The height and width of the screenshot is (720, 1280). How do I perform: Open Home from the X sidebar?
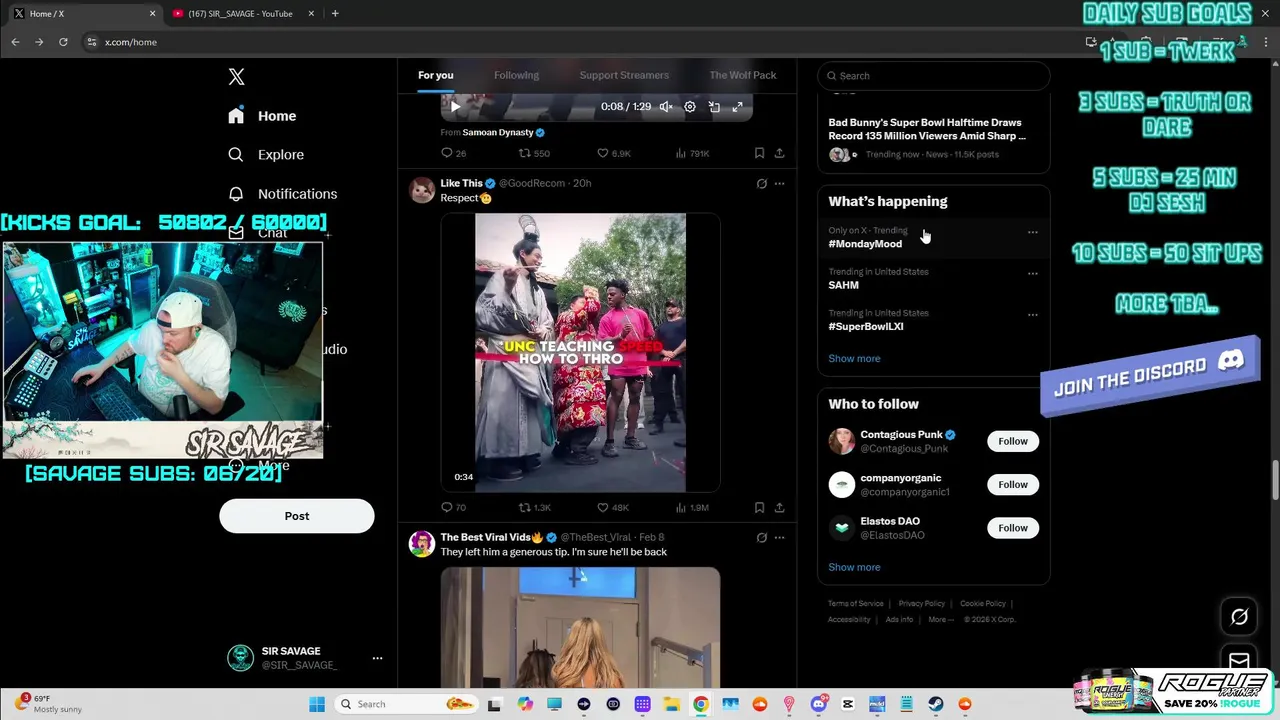262,116
